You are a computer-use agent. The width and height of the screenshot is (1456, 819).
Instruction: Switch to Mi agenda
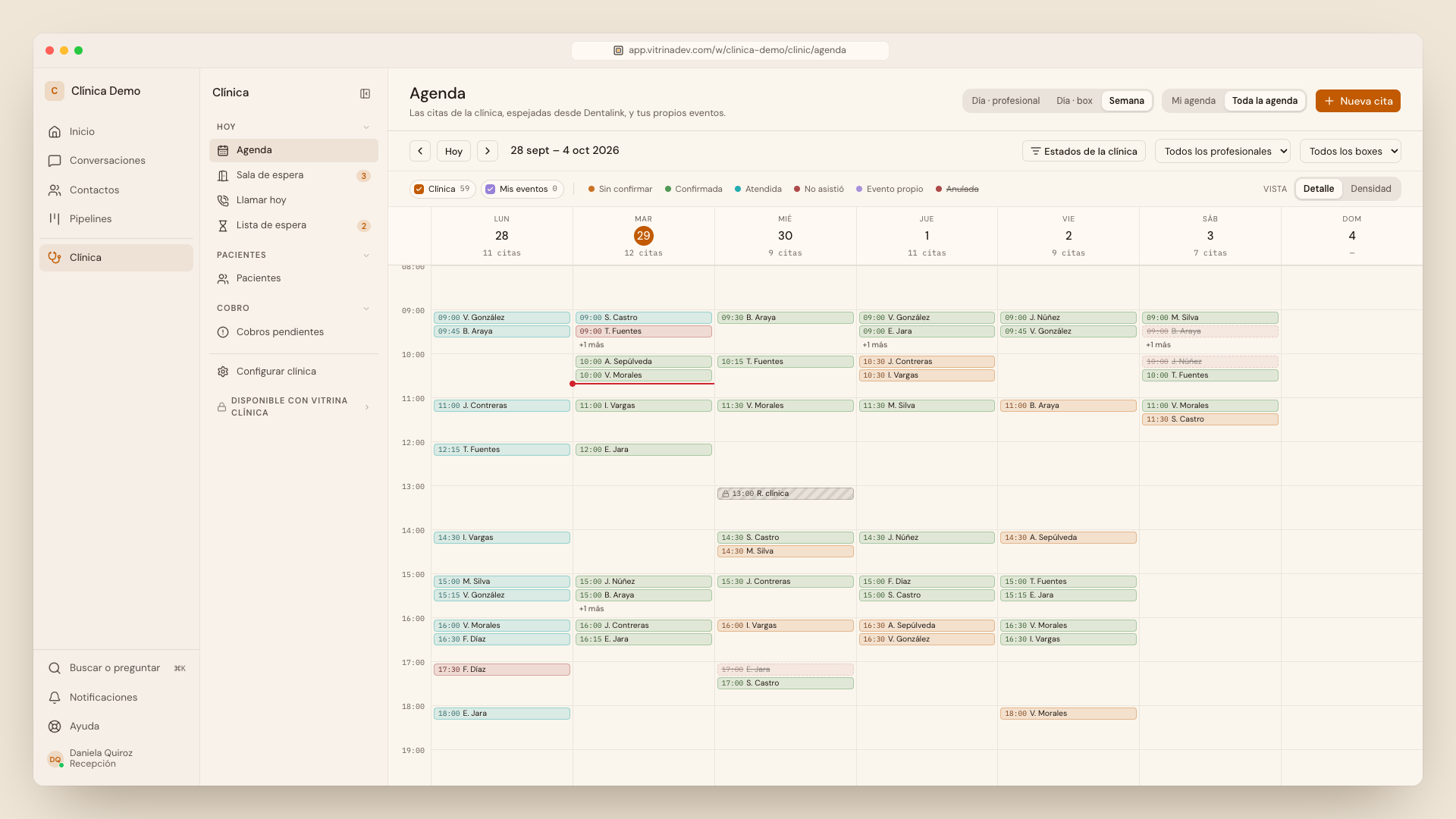coord(1193,101)
